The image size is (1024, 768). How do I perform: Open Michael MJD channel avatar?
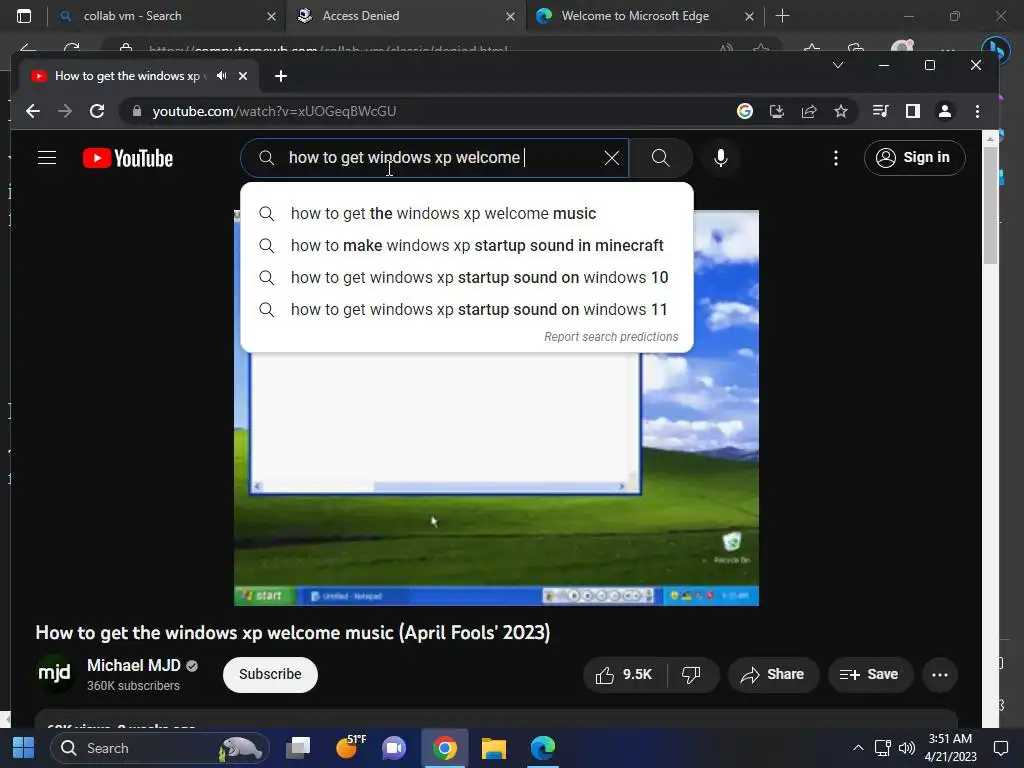tap(54, 673)
